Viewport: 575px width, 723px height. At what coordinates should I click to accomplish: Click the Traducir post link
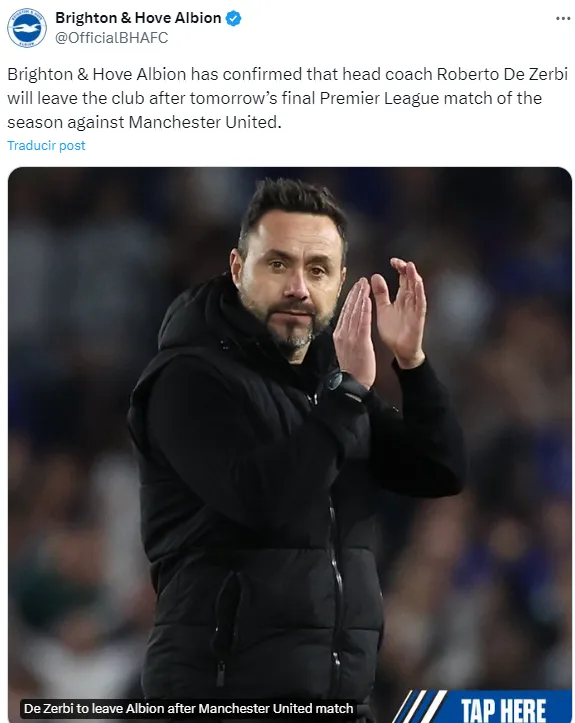tap(46, 146)
